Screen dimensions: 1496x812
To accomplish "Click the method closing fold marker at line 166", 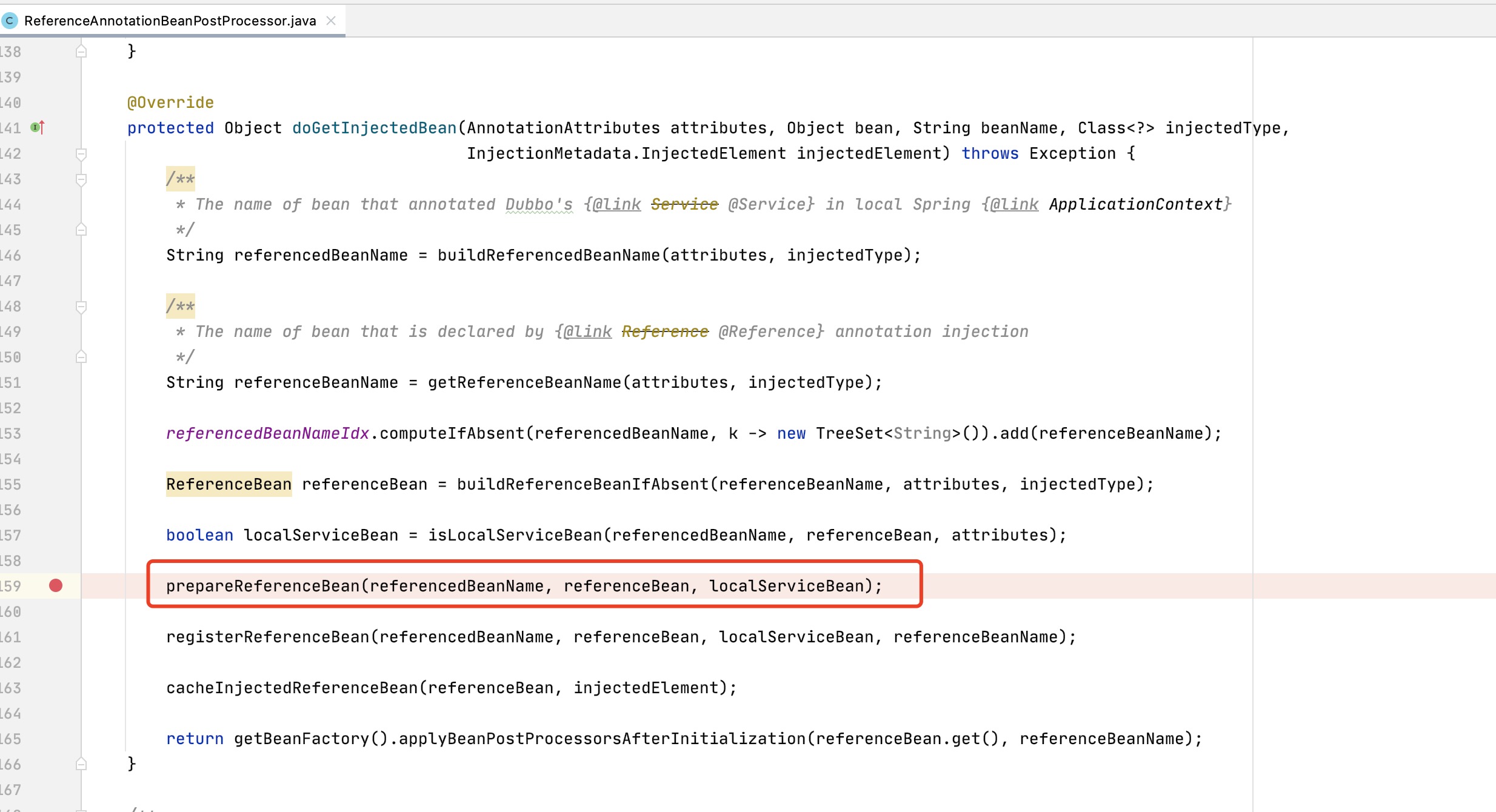I will (81, 764).
